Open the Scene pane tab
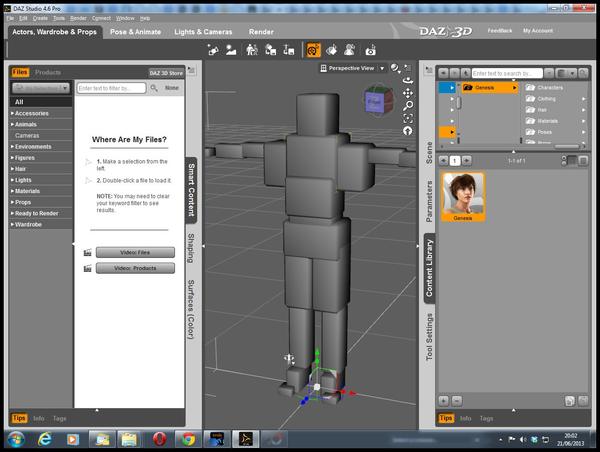600x452 pixels. click(429, 153)
